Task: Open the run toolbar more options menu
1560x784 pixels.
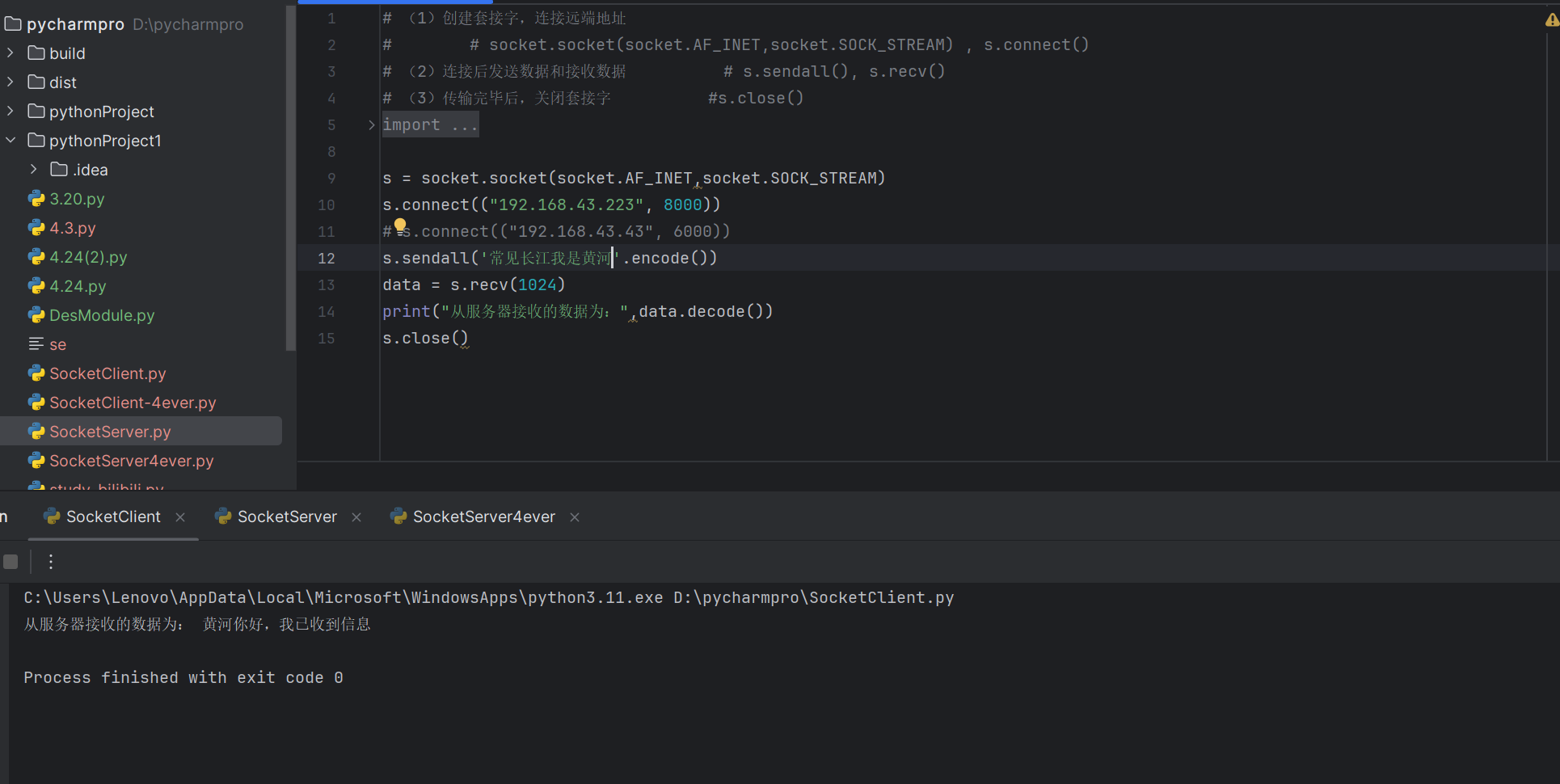Action: point(51,562)
